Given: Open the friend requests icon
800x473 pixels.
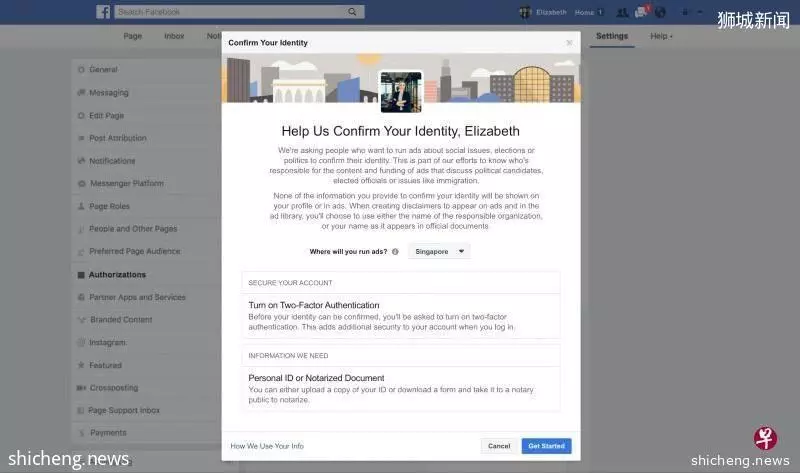Looking at the screenshot, I should pyautogui.click(x=622, y=12).
